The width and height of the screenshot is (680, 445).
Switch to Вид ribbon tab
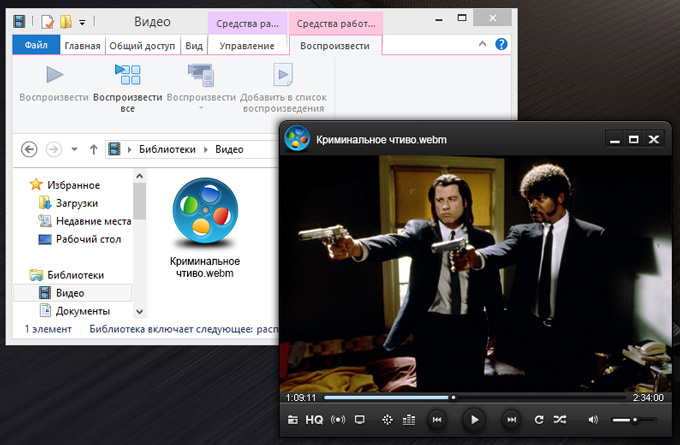tap(194, 46)
